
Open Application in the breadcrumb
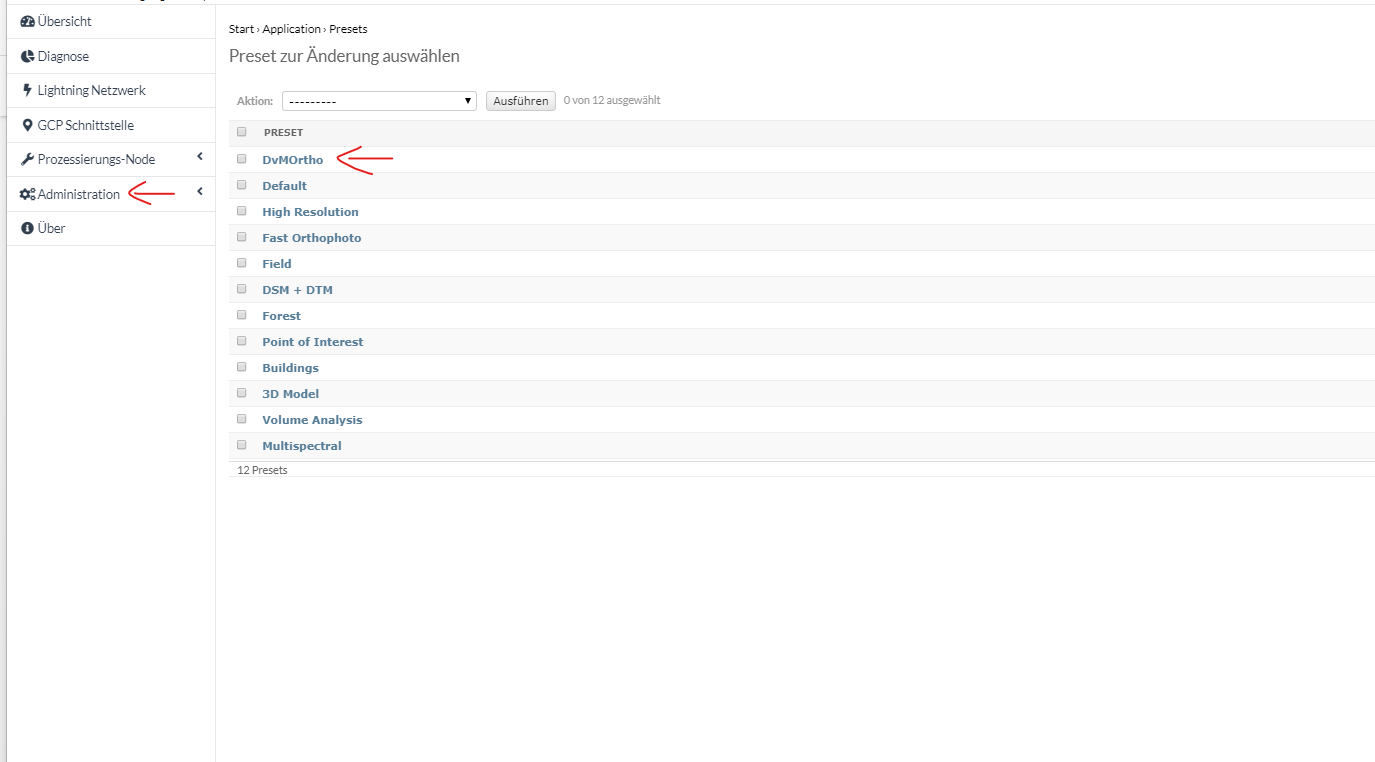(x=291, y=29)
